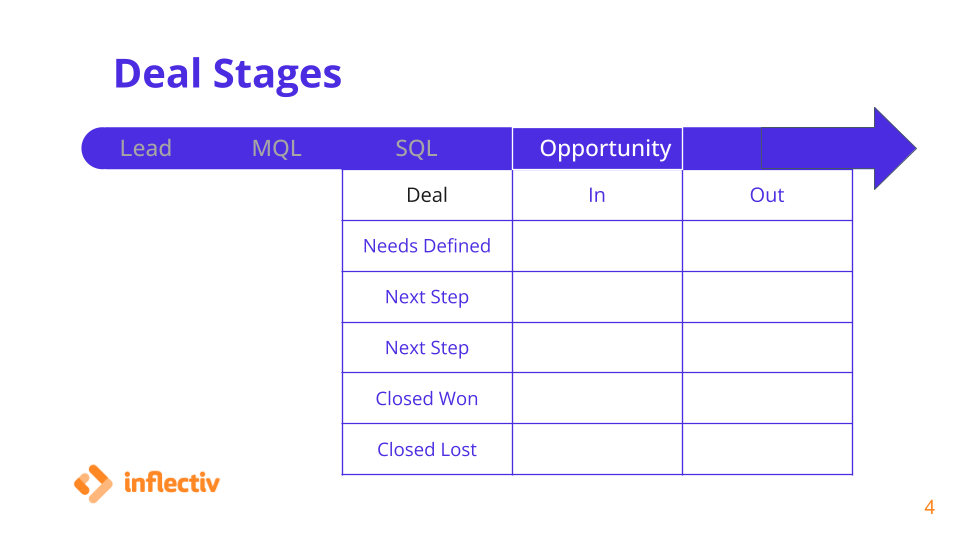Image resolution: width=960 pixels, height=540 pixels.
Task: Click the MQL stage label
Action: pos(277,148)
